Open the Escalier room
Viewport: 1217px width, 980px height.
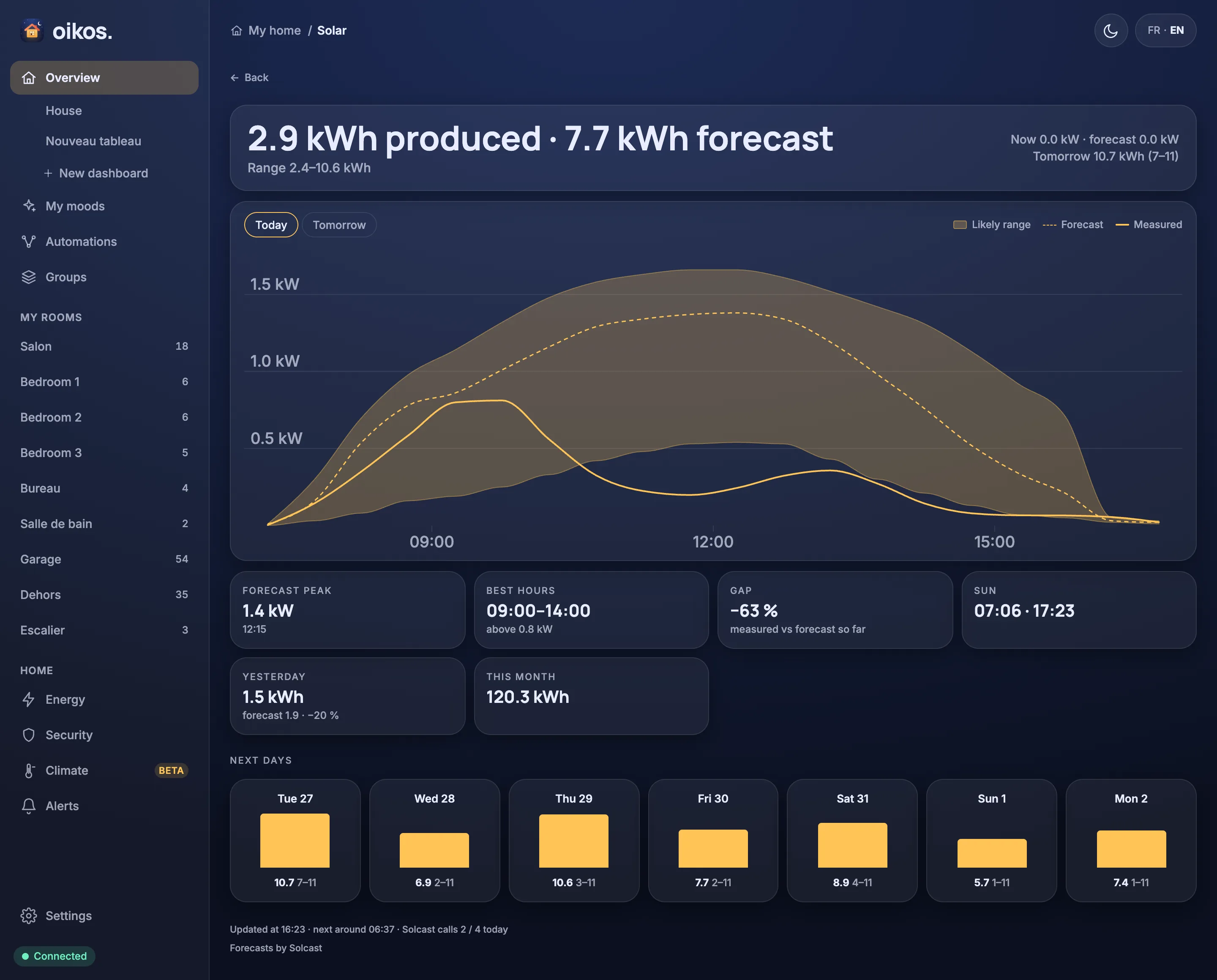tap(104, 631)
